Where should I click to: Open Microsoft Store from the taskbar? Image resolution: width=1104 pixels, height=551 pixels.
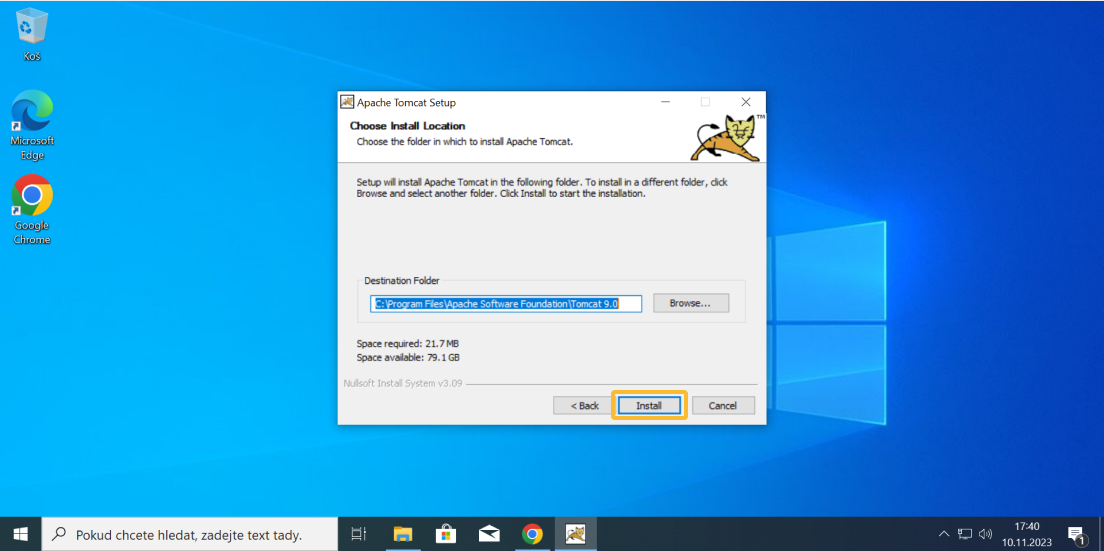(x=446, y=534)
